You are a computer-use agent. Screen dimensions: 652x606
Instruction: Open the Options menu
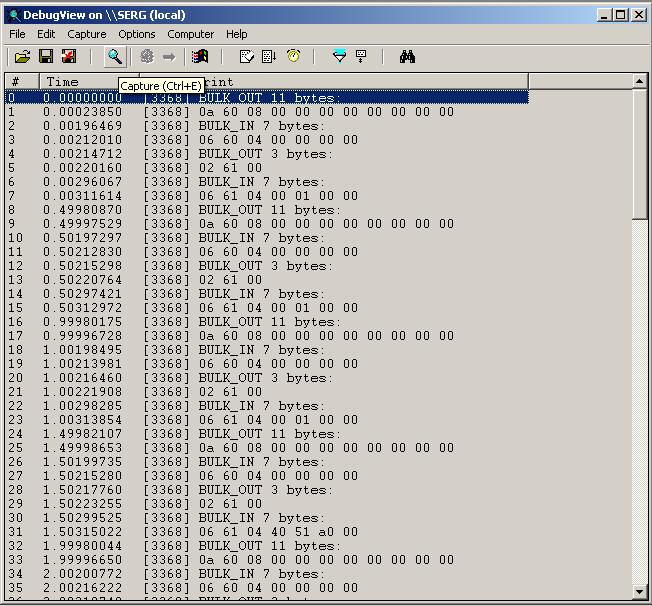(x=137, y=34)
